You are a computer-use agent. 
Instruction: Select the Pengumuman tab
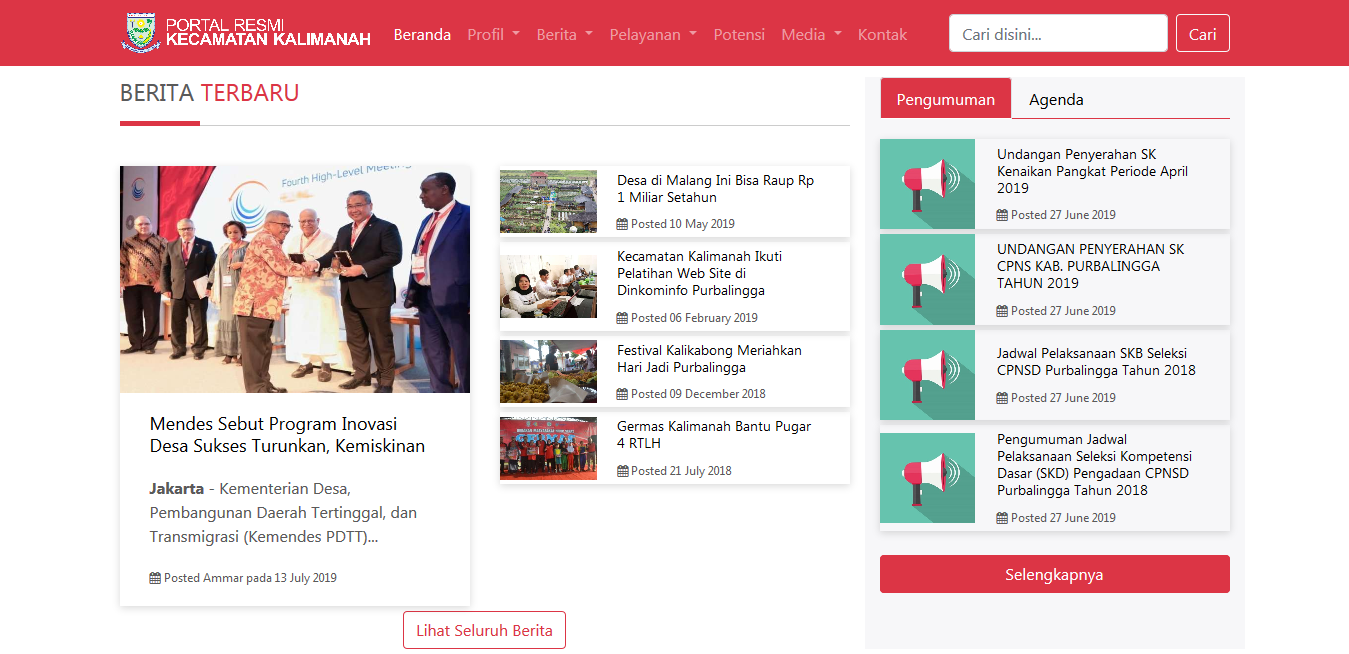[x=945, y=98]
